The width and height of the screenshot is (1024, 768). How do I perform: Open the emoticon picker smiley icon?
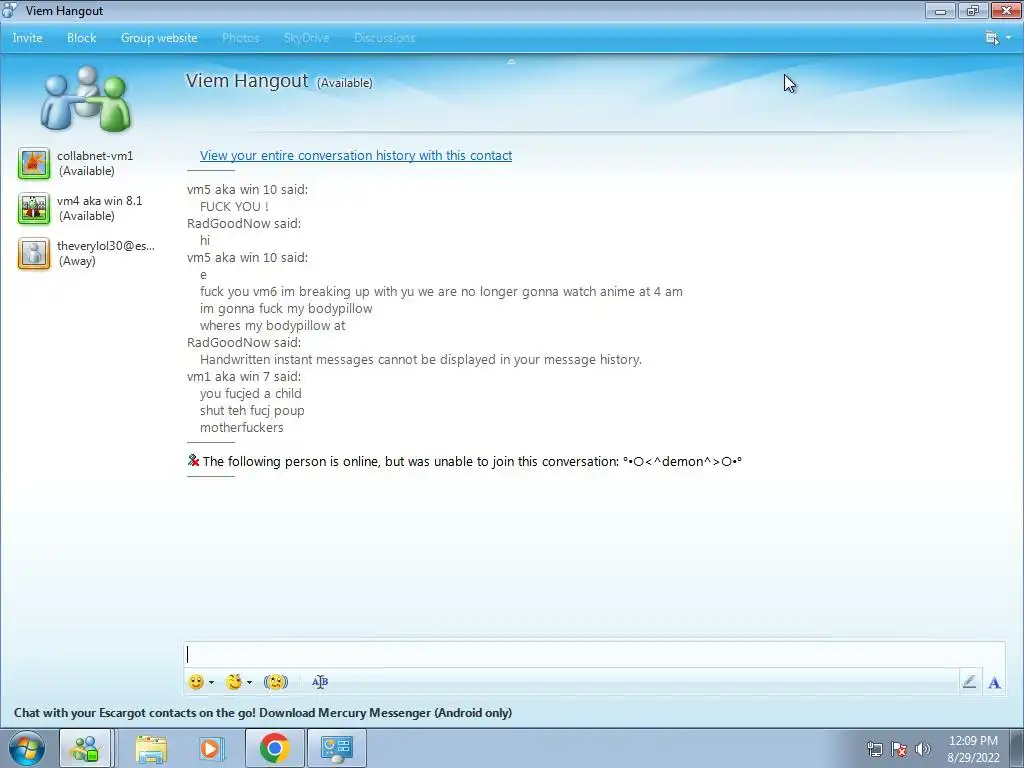pos(196,682)
